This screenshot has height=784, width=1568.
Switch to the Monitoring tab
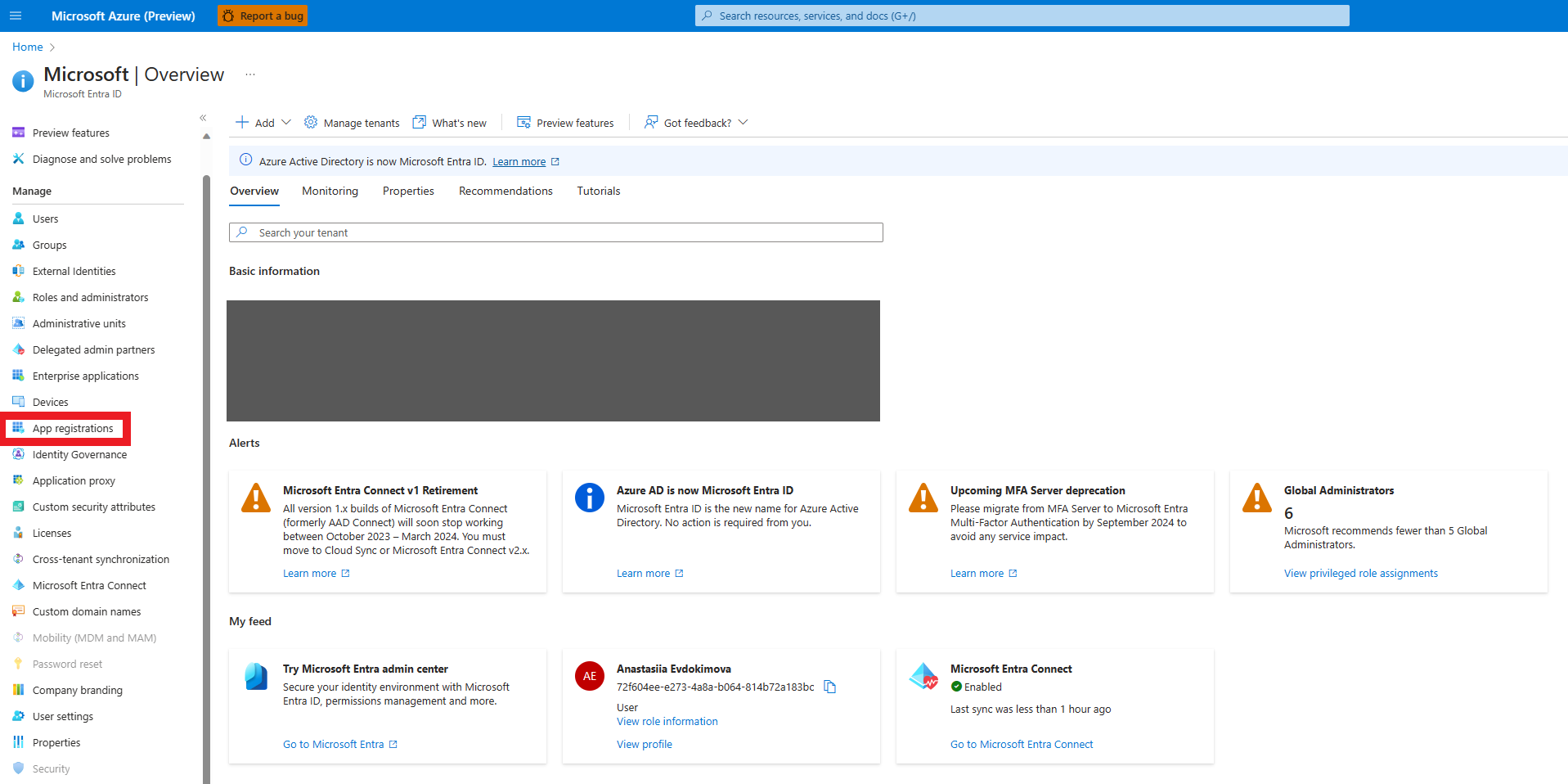click(x=330, y=191)
